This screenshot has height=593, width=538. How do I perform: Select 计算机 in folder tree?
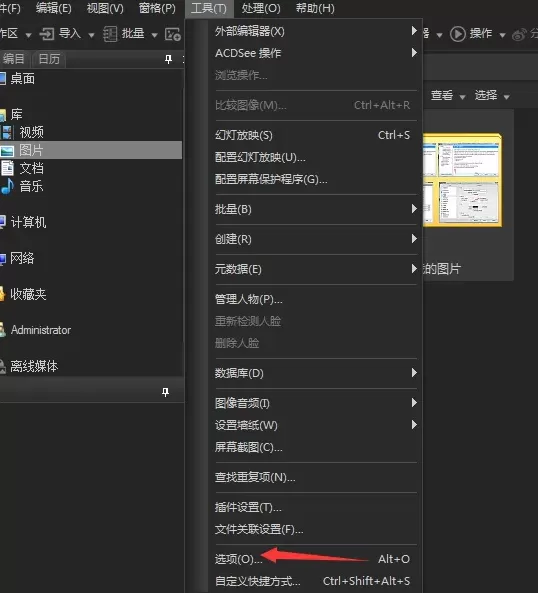[x=28, y=222]
